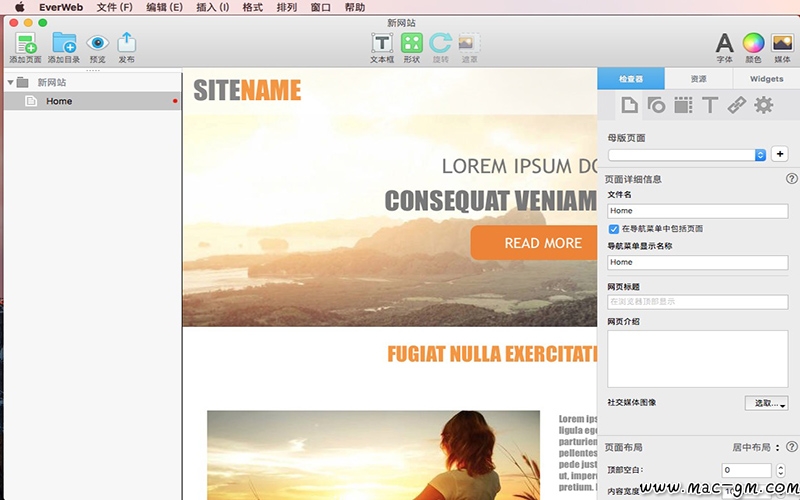Image resolution: width=800 pixels, height=500 pixels.
Task: Select the LOREM IPSUM heading on canvas
Action: (519, 166)
